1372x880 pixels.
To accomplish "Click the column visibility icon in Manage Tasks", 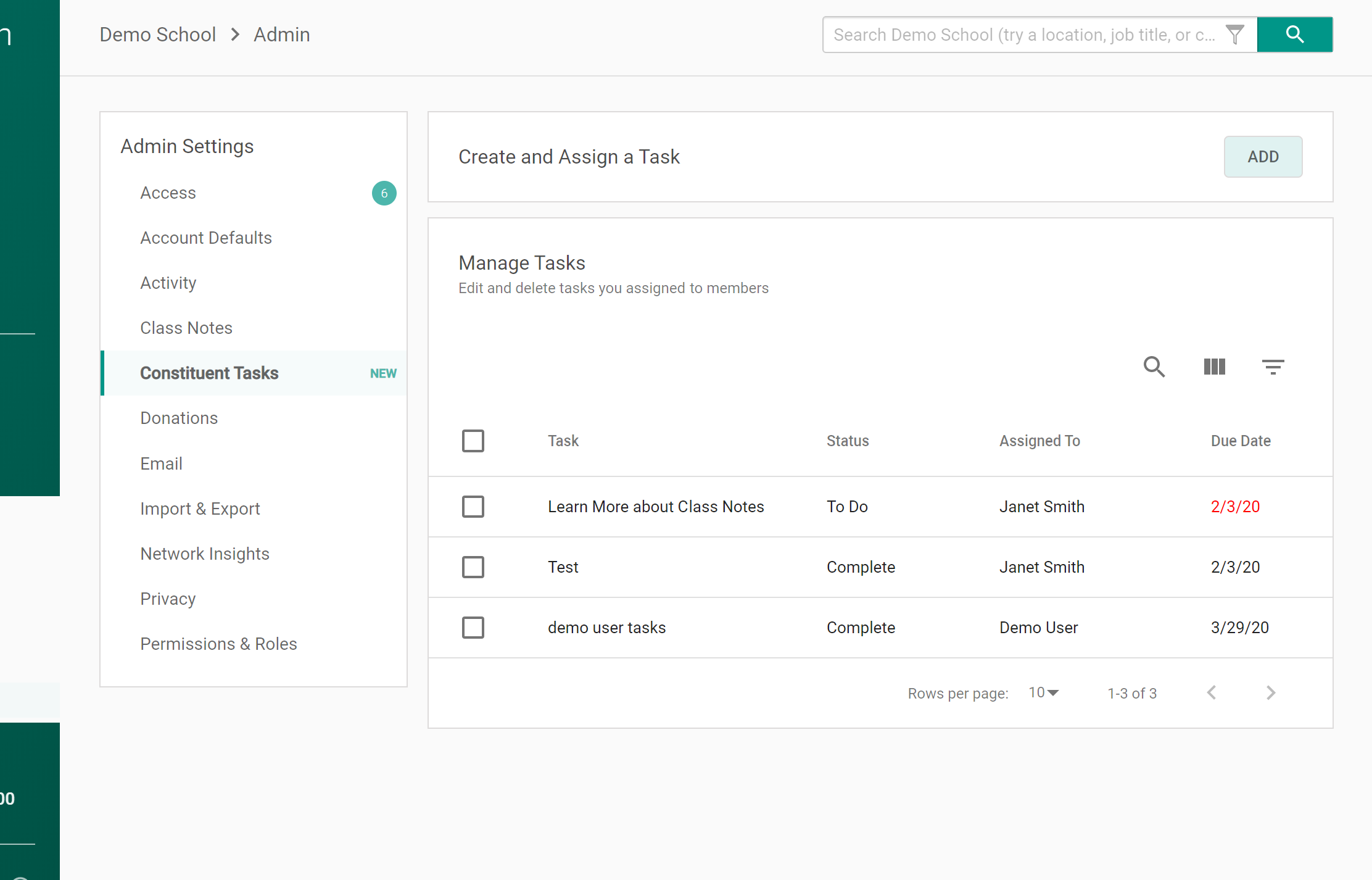I will point(1213,367).
